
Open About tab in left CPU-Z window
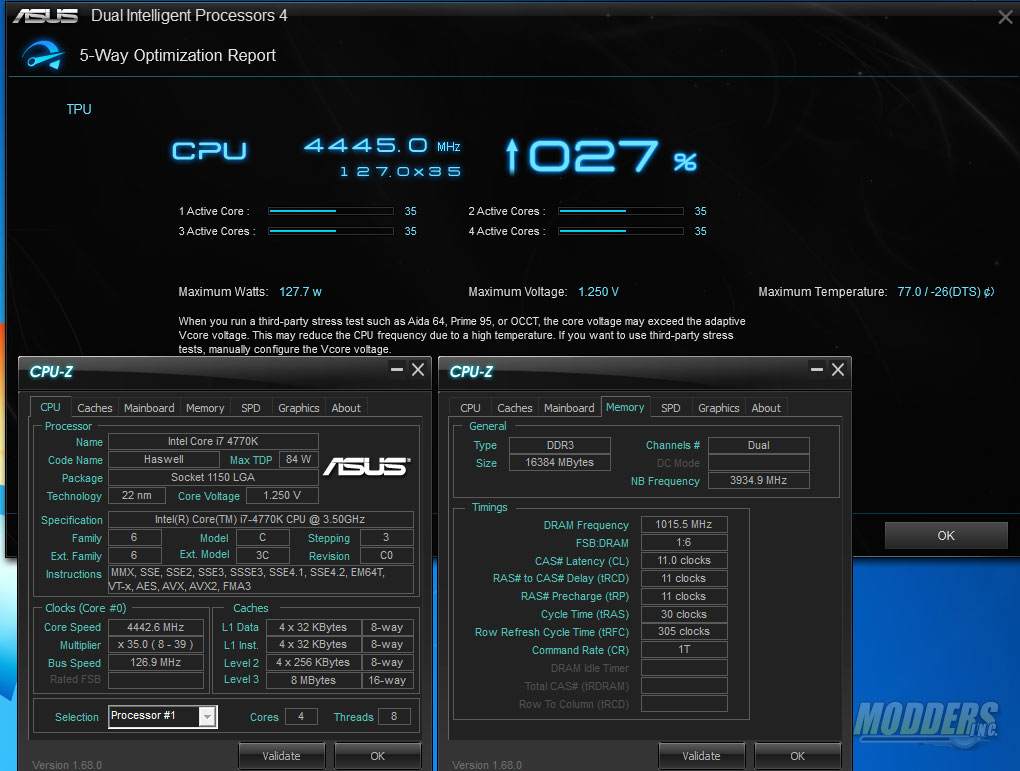tap(346, 408)
